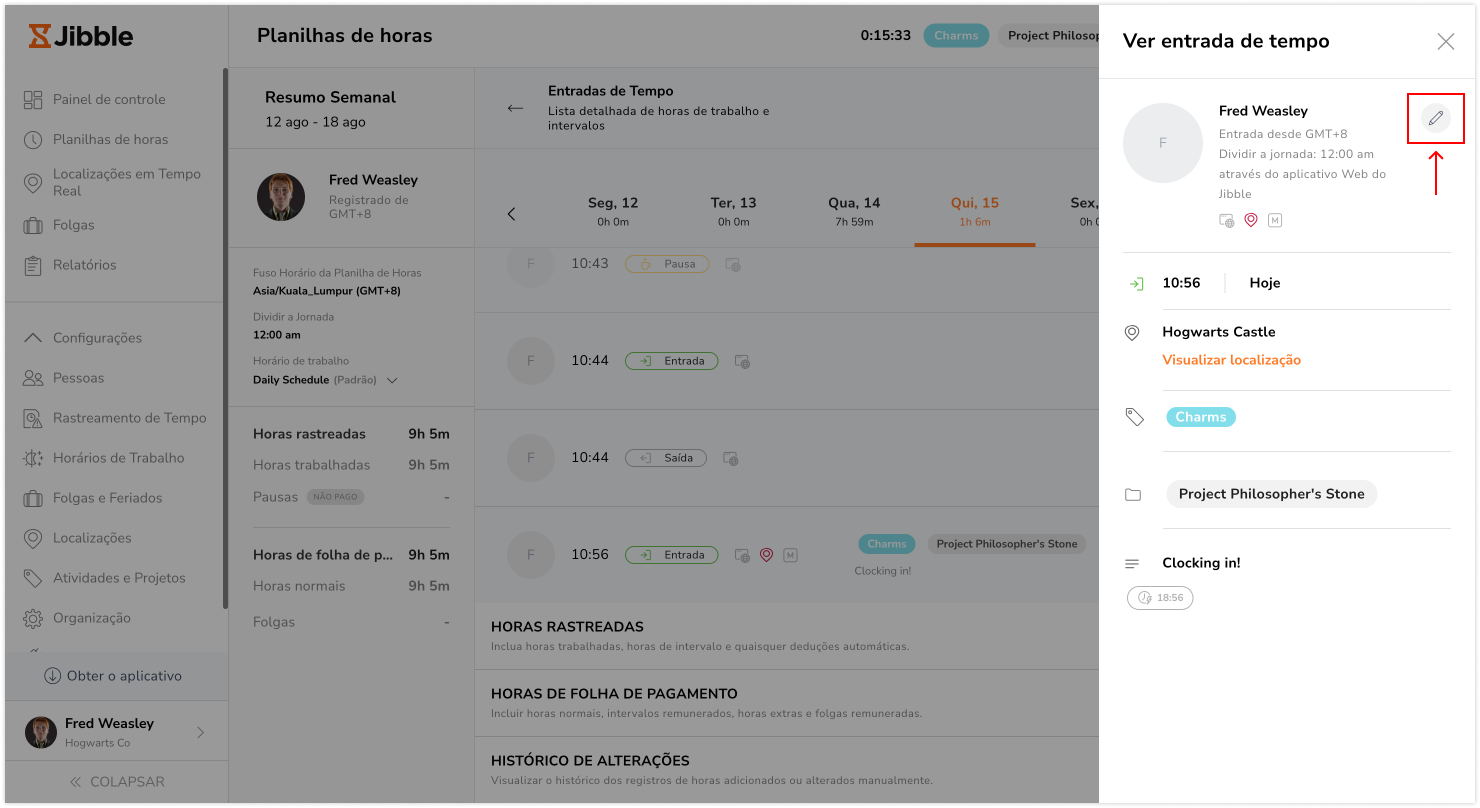Image resolution: width=1480 pixels, height=808 pixels.
Task: Open Atividades e Projetos settings
Action: [118, 578]
